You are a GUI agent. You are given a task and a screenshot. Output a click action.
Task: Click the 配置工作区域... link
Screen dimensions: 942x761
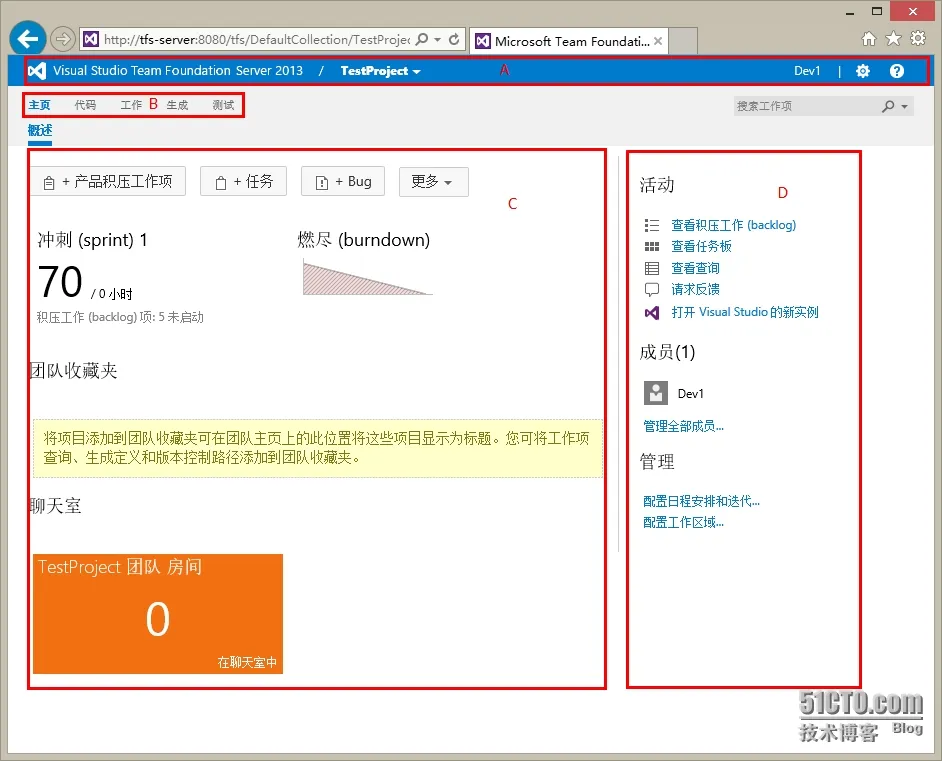pyautogui.click(x=683, y=523)
